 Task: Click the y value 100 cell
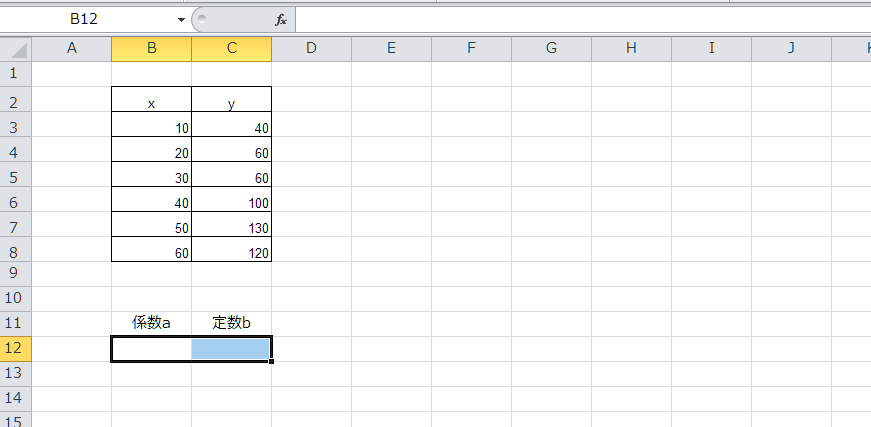(x=232, y=199)
